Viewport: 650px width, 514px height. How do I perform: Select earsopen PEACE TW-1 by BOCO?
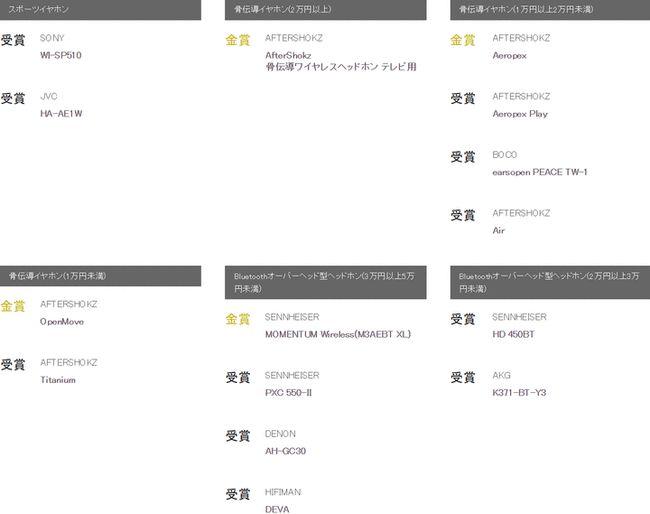coord(540,172)
